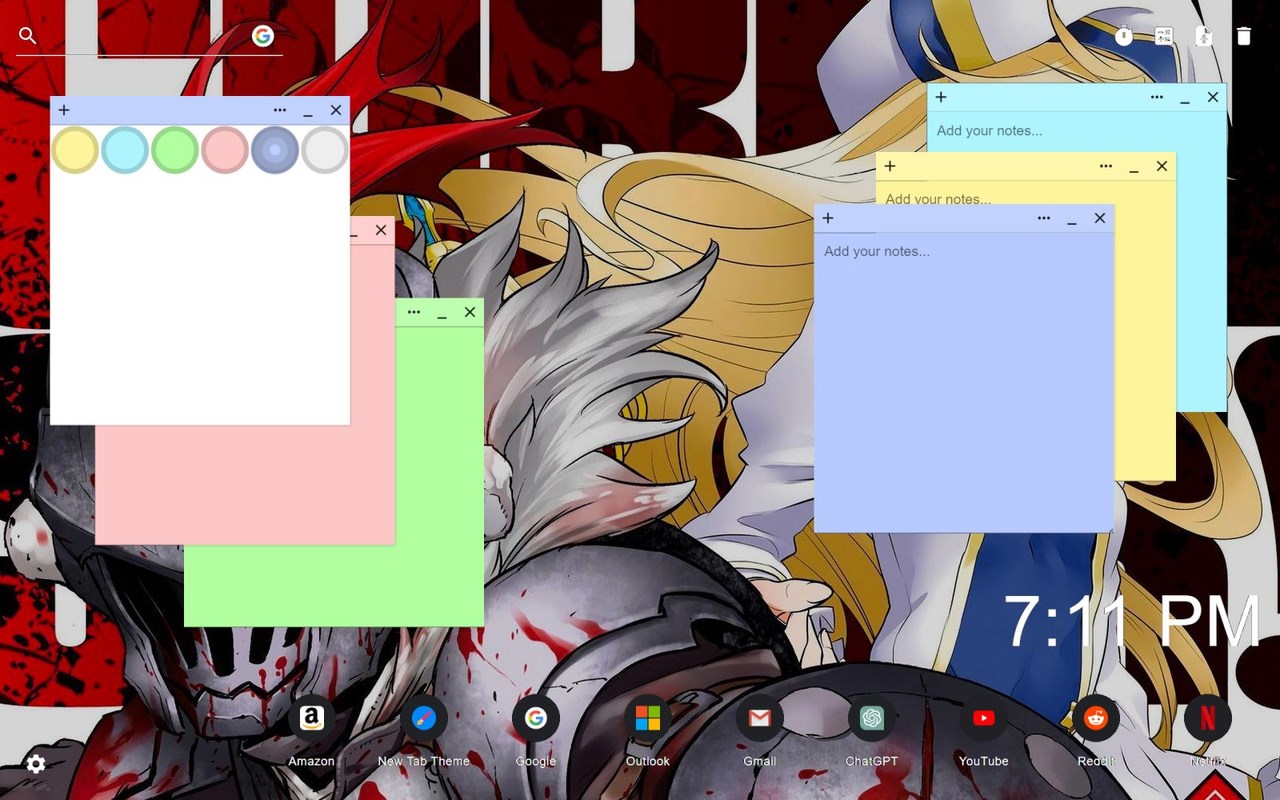Close the pink note
The width and height of the screenshot is (1280, 800).
point(381,230)
